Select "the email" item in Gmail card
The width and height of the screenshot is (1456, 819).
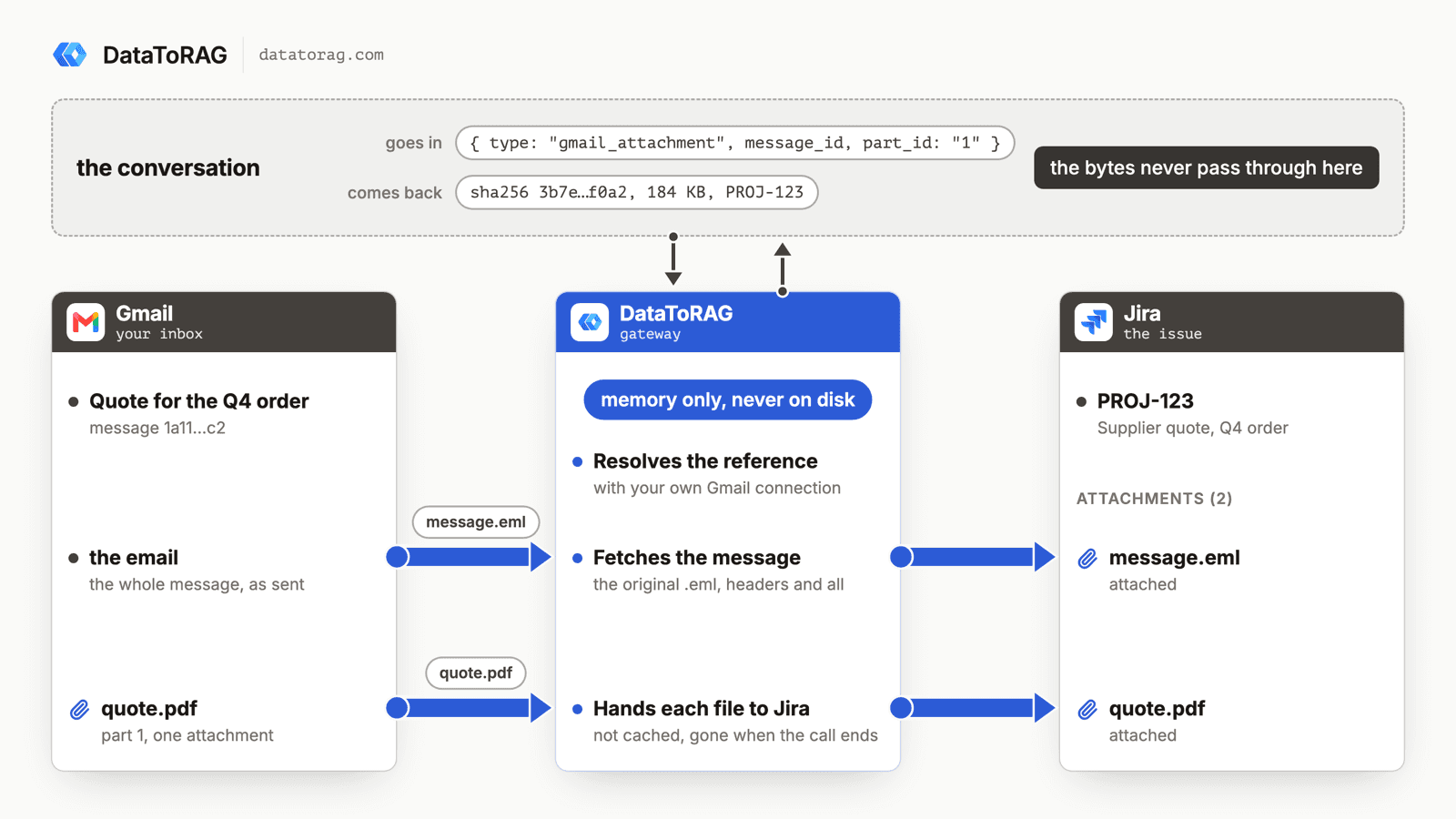[x=134, y=558]
